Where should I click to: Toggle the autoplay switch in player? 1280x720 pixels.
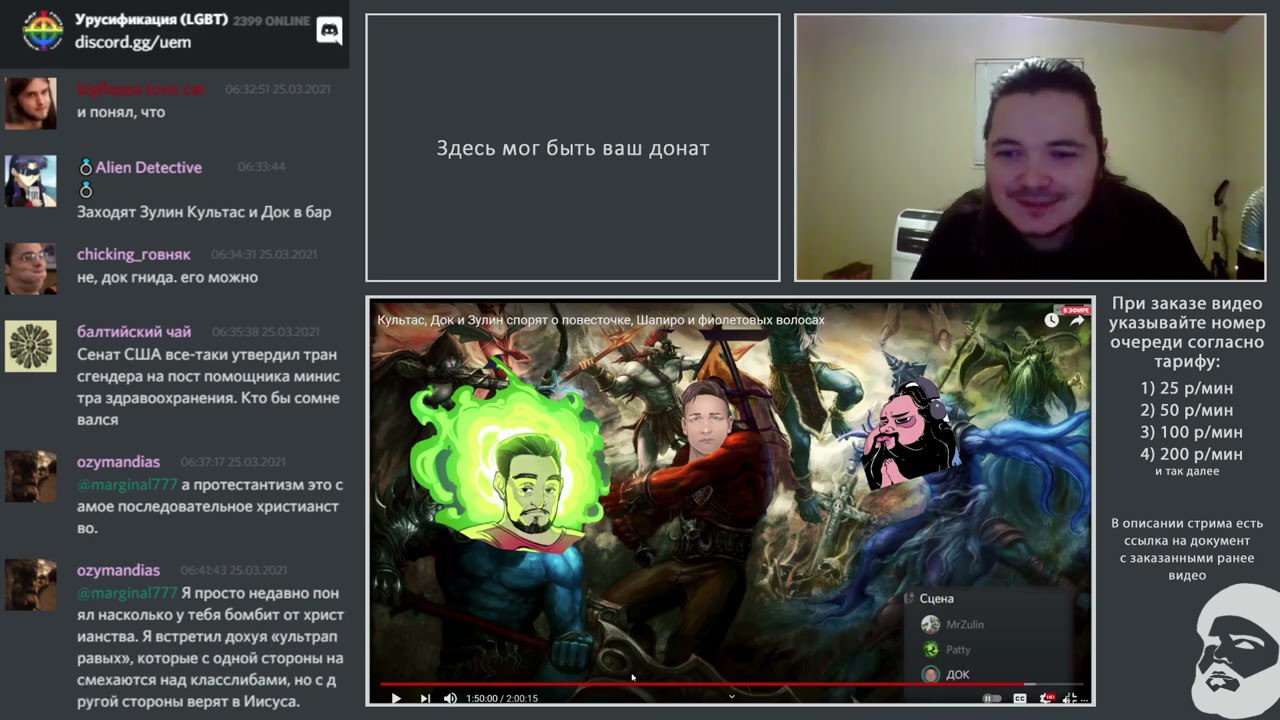coord(992,698)
